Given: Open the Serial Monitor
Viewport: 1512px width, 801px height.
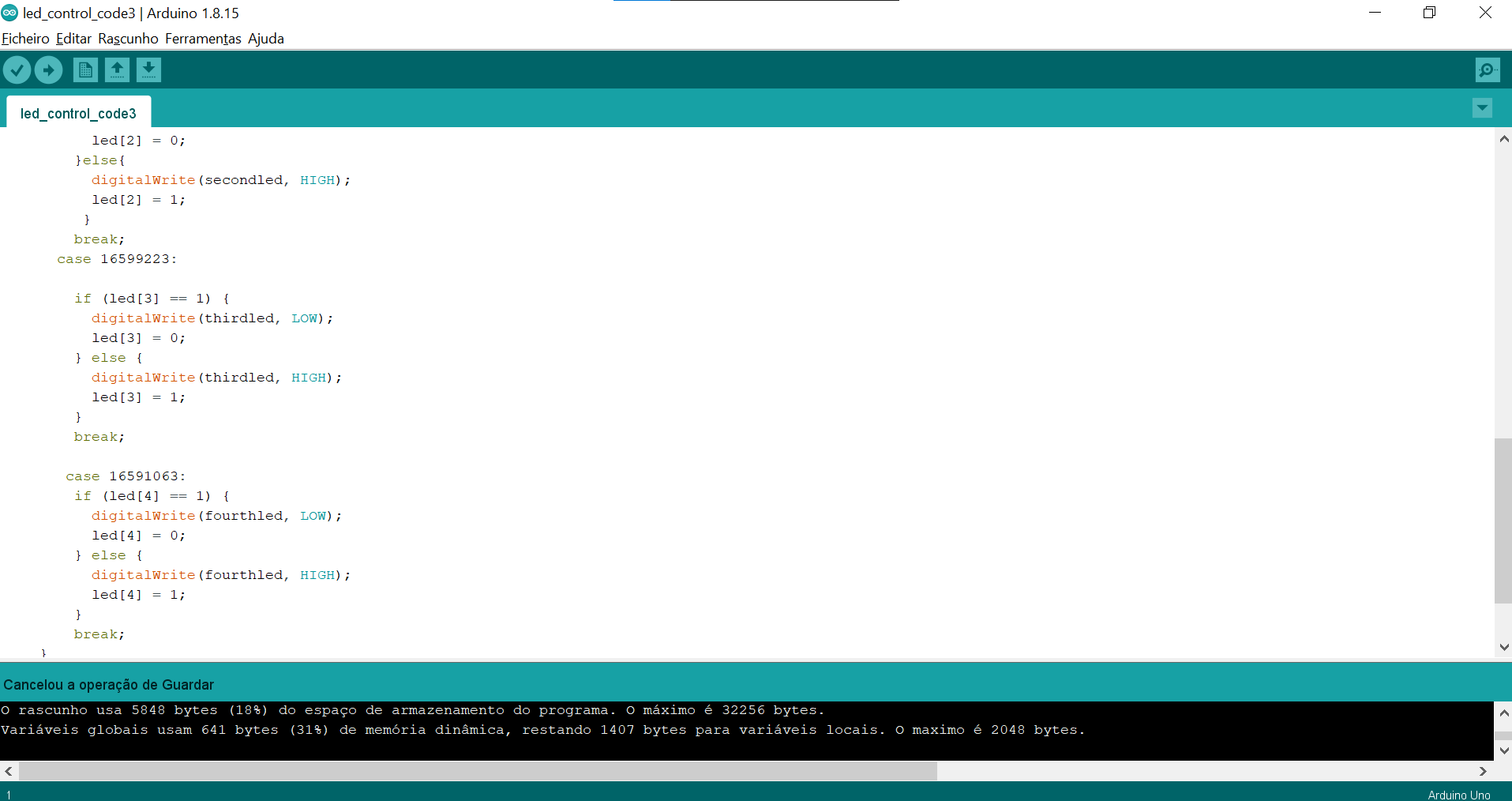Looking at the screenshot, I should 1487,70.
